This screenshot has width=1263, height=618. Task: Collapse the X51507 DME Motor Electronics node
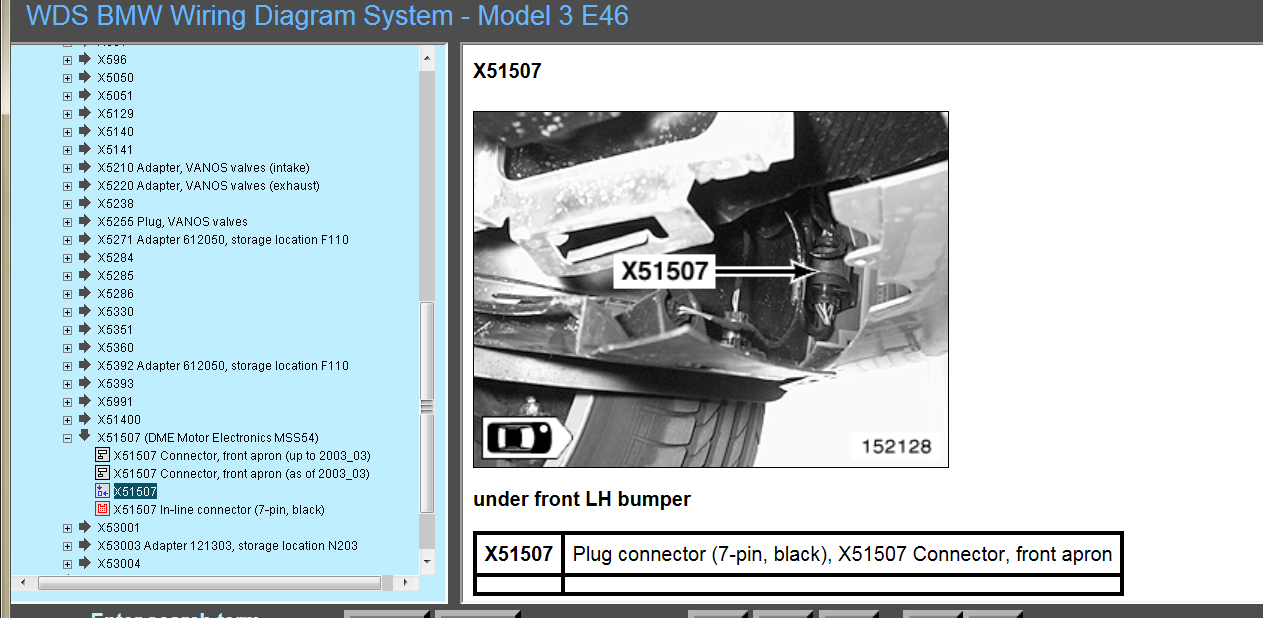tap(67, 438)
